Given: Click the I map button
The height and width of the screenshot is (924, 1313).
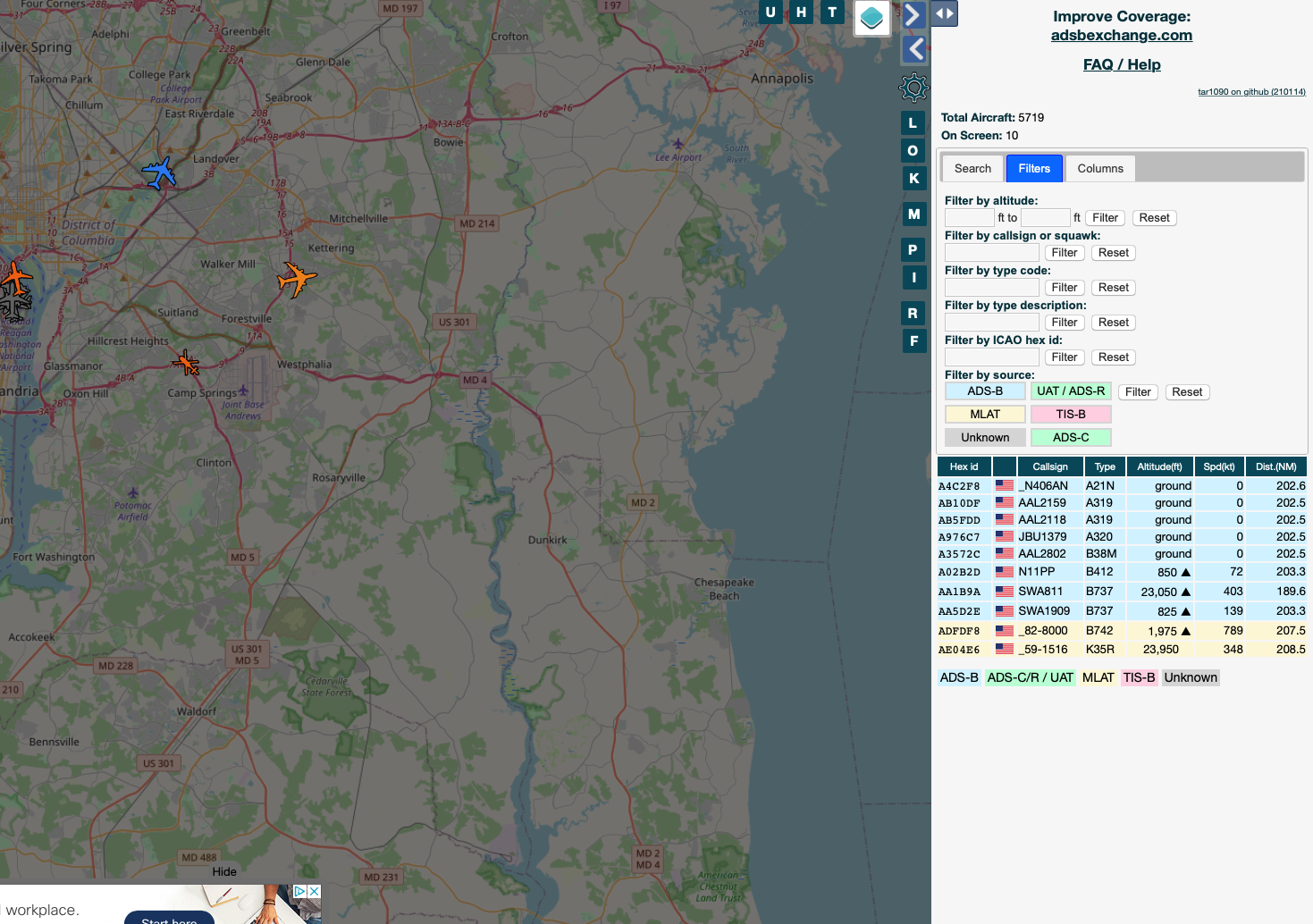Looking at the screenshot, I should (913, 278).
